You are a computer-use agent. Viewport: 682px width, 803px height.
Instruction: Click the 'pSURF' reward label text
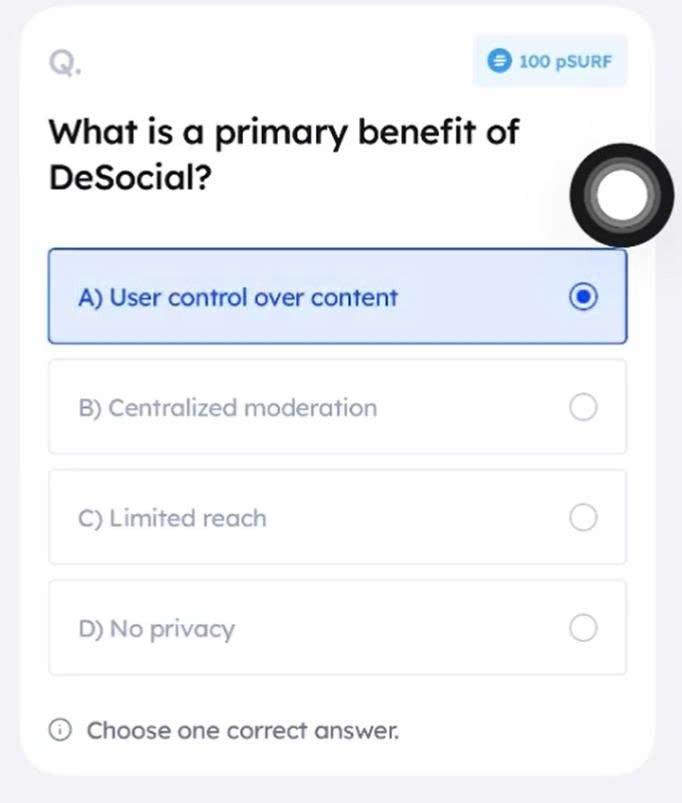click(x=583, y=62)
